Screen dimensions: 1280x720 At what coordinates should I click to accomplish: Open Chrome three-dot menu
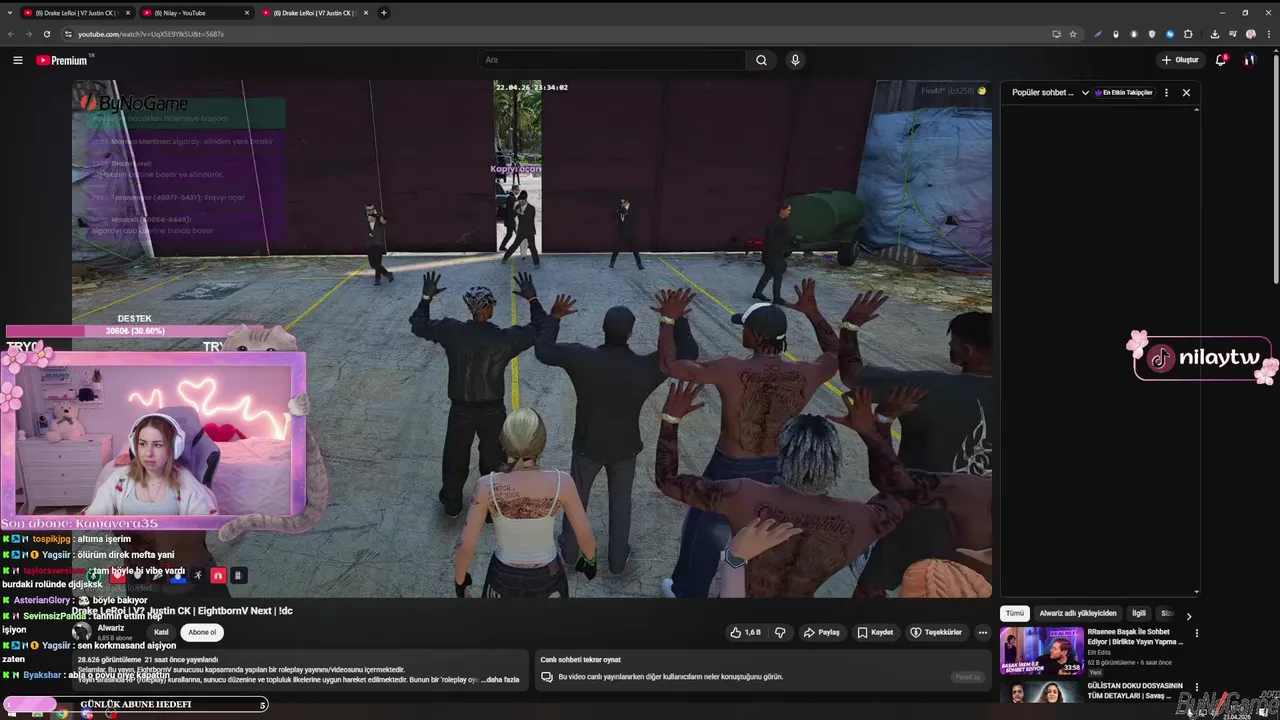(1268, 34)
